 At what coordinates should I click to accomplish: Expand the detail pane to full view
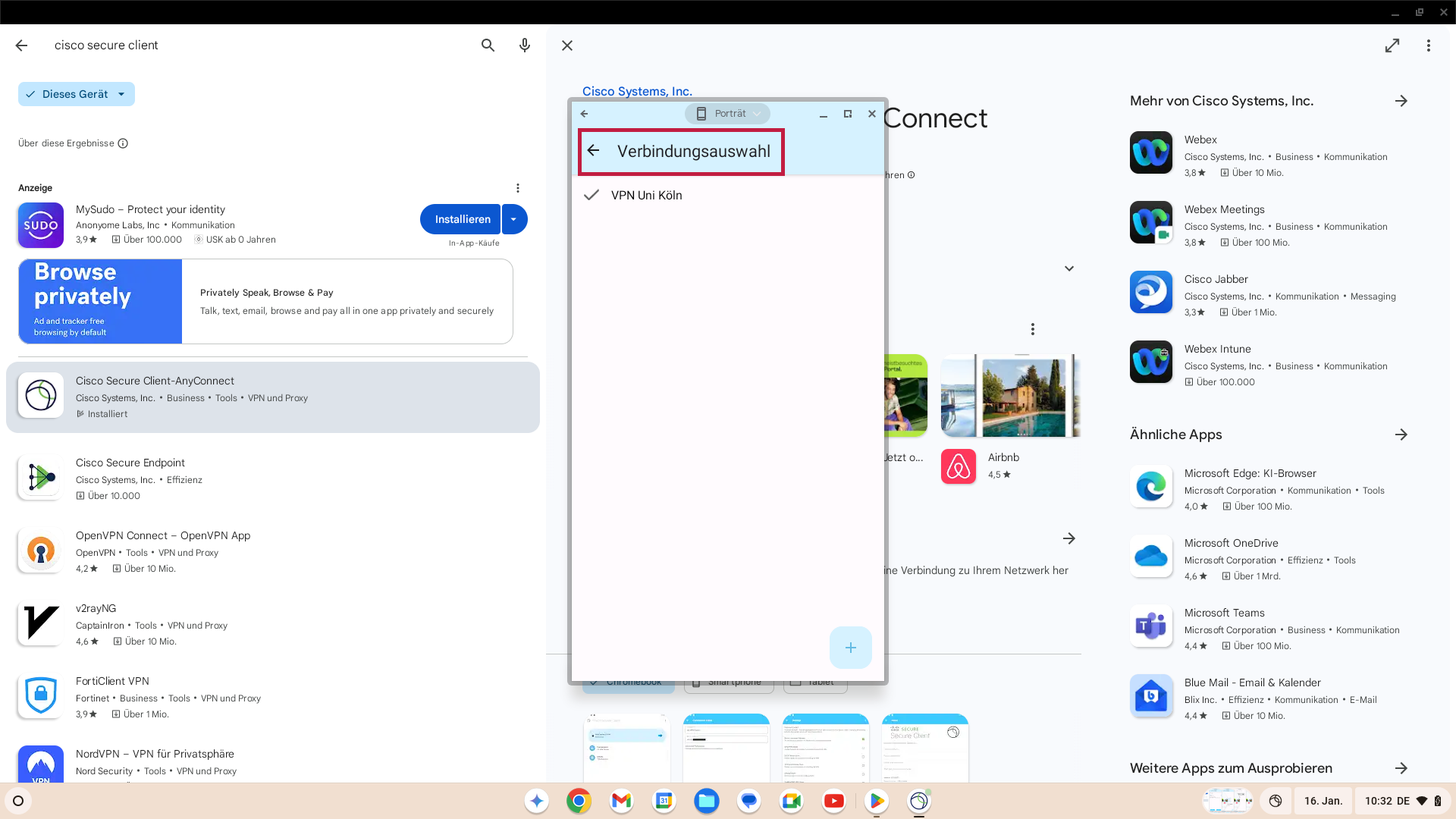[x=1392, y=45]
